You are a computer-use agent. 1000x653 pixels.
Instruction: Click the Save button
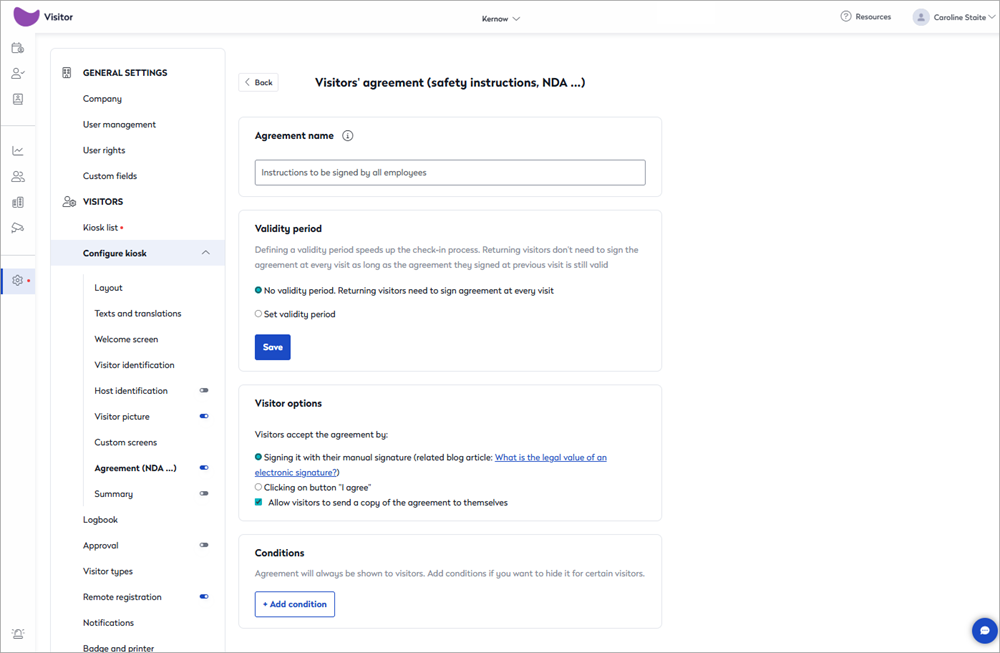click(x=272, y=347)
